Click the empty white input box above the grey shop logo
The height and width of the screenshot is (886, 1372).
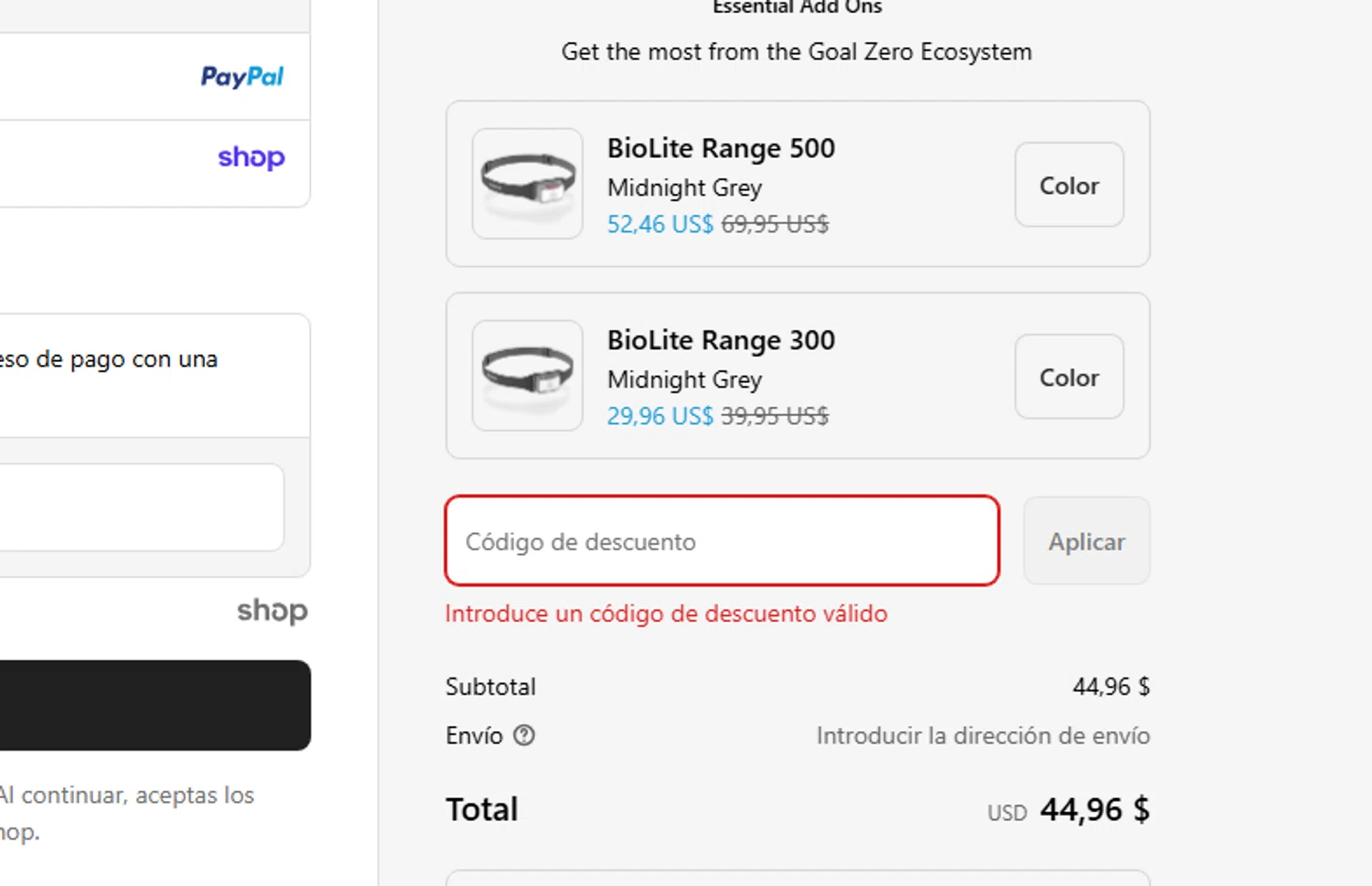[141, 507]
